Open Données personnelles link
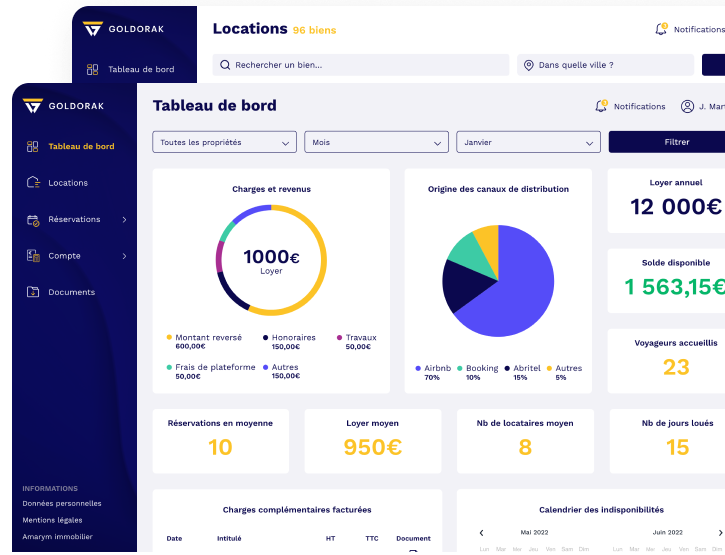725x555 pixels. 62,503
